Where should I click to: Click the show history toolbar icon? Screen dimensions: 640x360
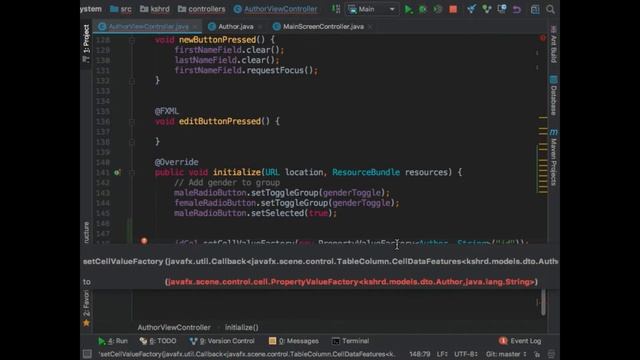pos(502,9)
